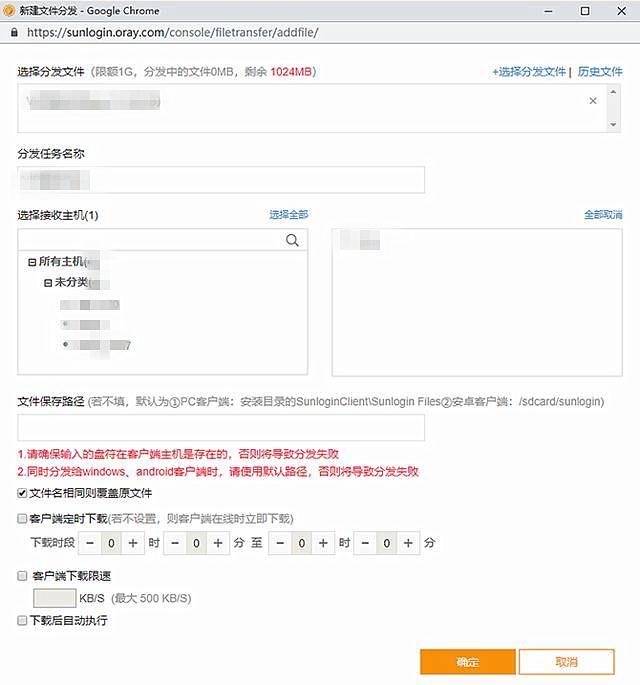Click 全部取消 link
The height and width of the screenshot is (685, 640).
[603, 214]
